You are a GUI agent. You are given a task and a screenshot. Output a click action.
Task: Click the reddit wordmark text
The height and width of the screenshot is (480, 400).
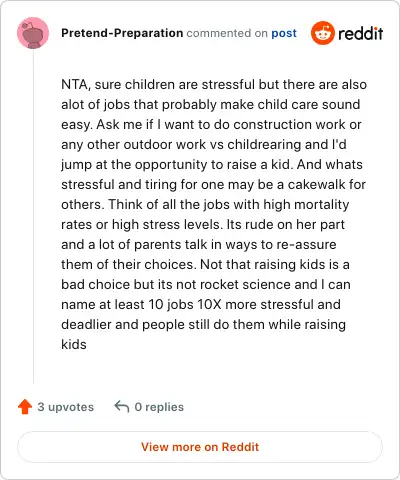pos(360,33)
